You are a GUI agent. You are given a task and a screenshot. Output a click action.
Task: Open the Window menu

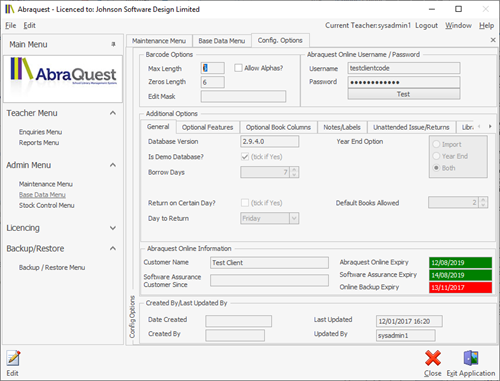(x=458, y=25)
